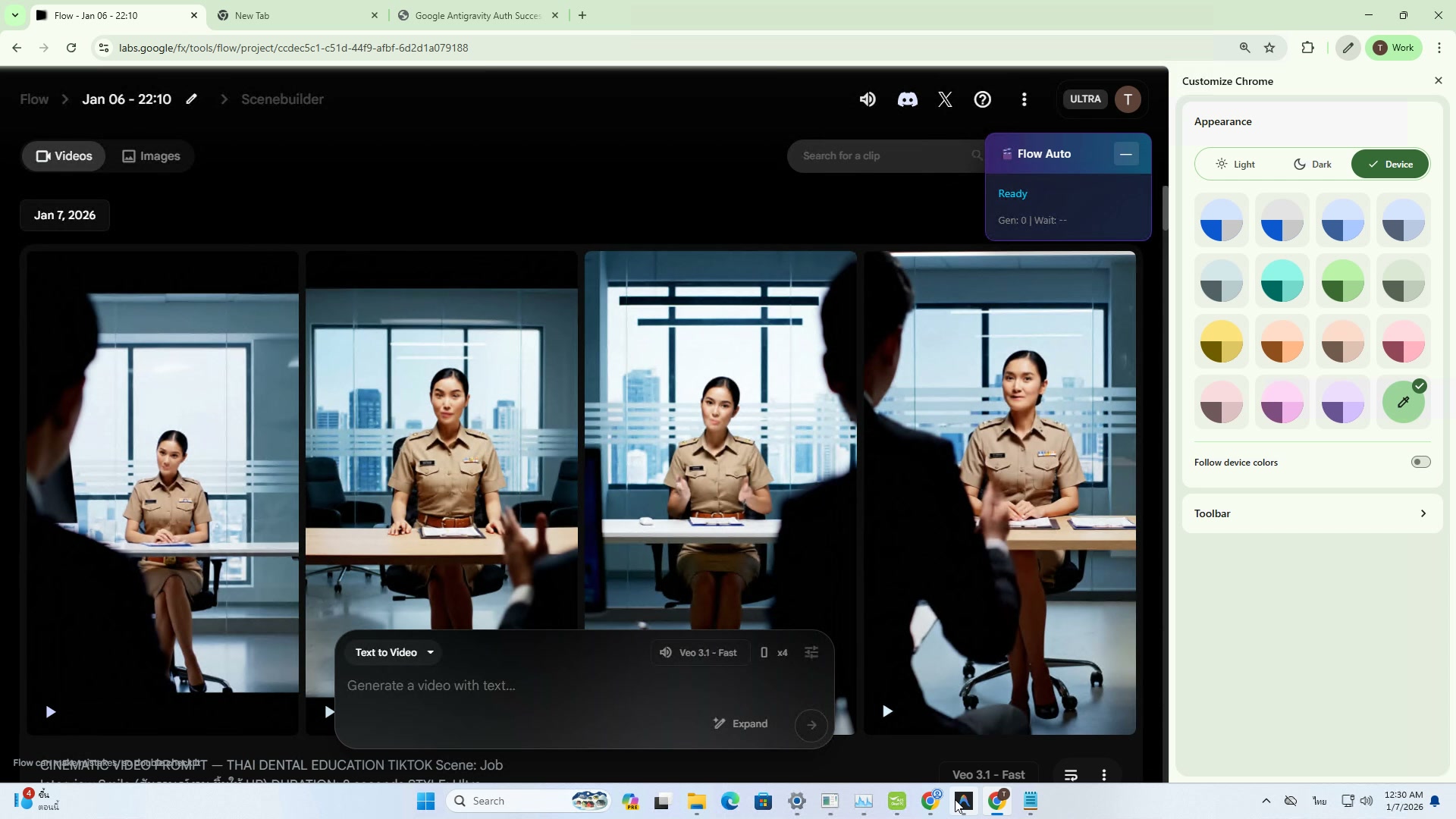Screen dimensions: 1456x819
Task: Edit project name with pencil icon
Action: coord(192,99)
